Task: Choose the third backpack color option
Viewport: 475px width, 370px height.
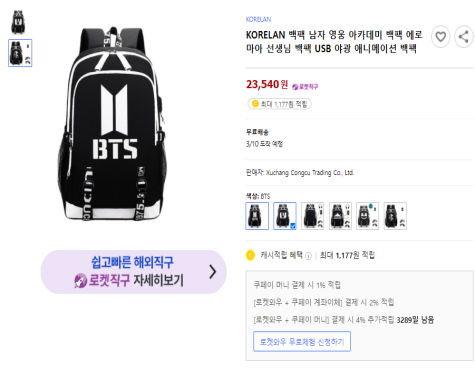Action: pyautogui.click(x=313, y=216)
